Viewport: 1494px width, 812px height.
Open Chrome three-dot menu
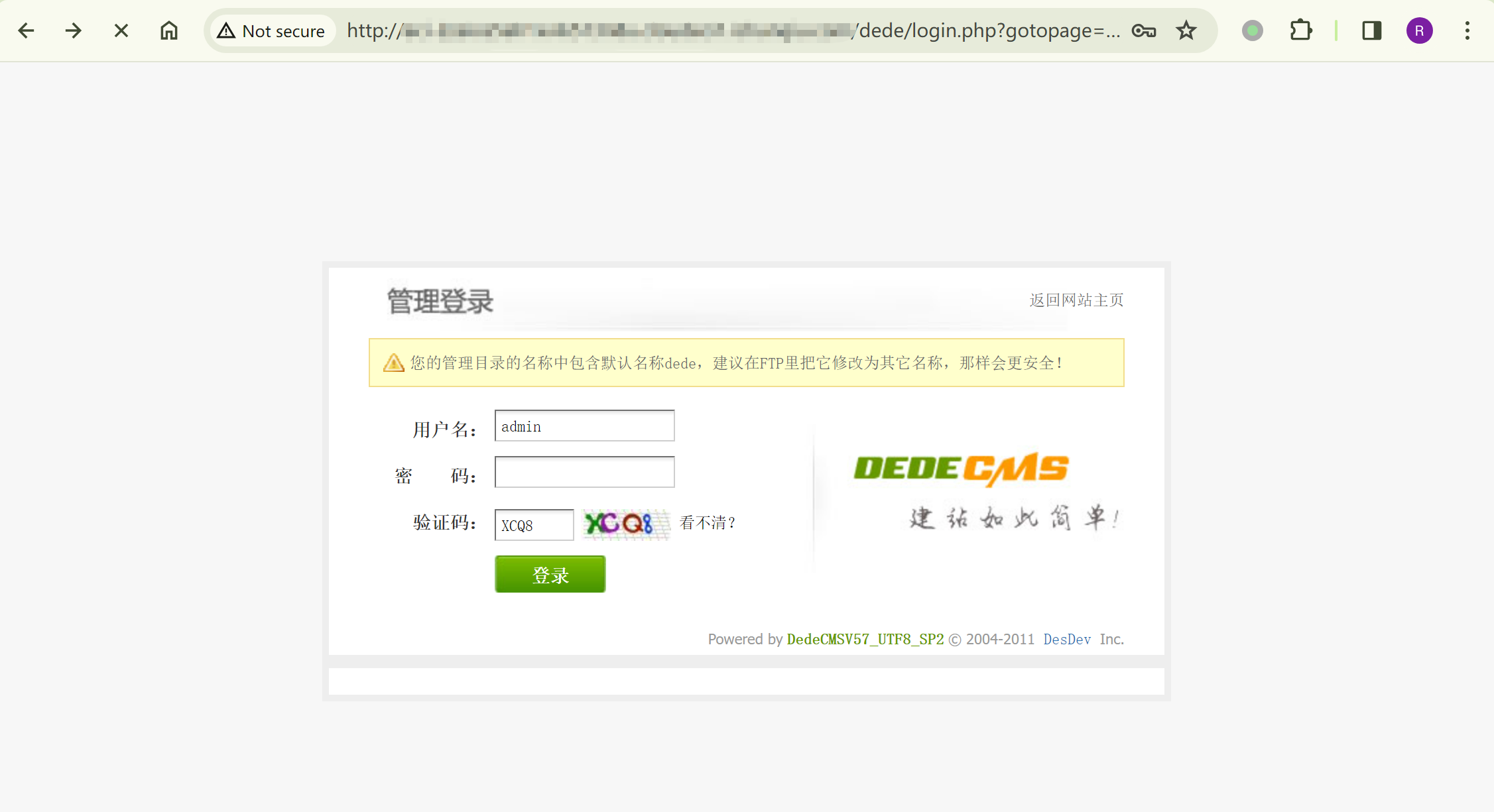(x=1467, y=30)
